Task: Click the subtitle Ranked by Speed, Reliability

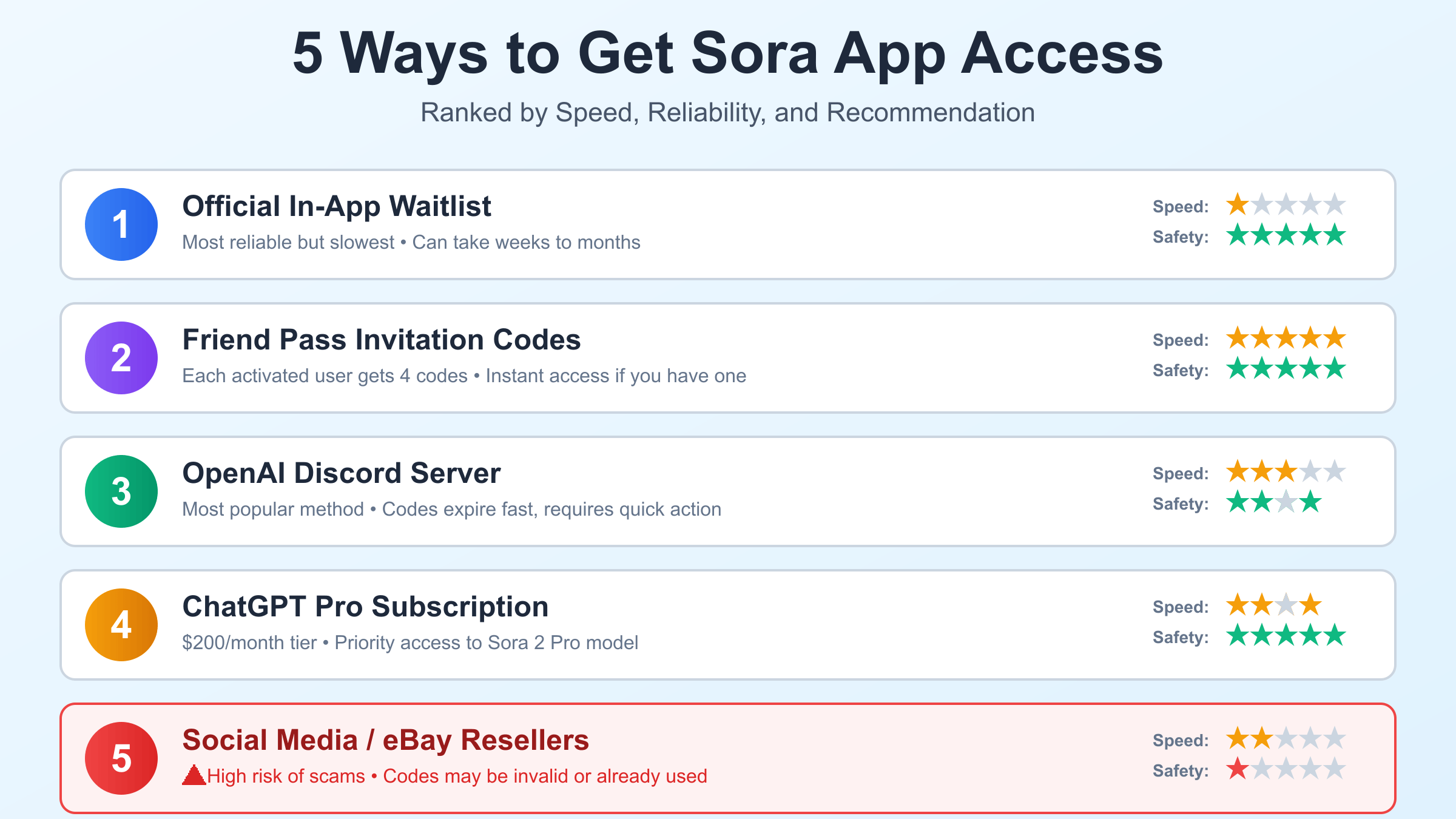Action: click(728, 113)
